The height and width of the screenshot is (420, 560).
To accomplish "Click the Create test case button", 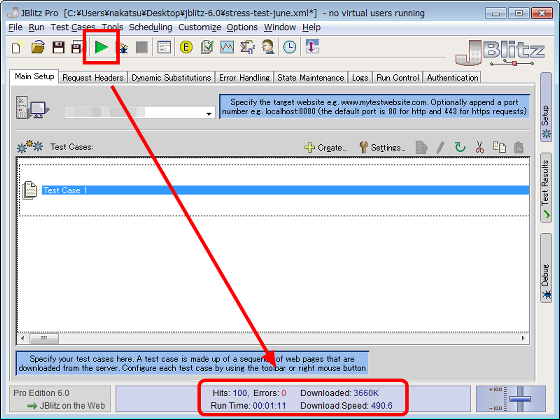I will tap(325, 147).
